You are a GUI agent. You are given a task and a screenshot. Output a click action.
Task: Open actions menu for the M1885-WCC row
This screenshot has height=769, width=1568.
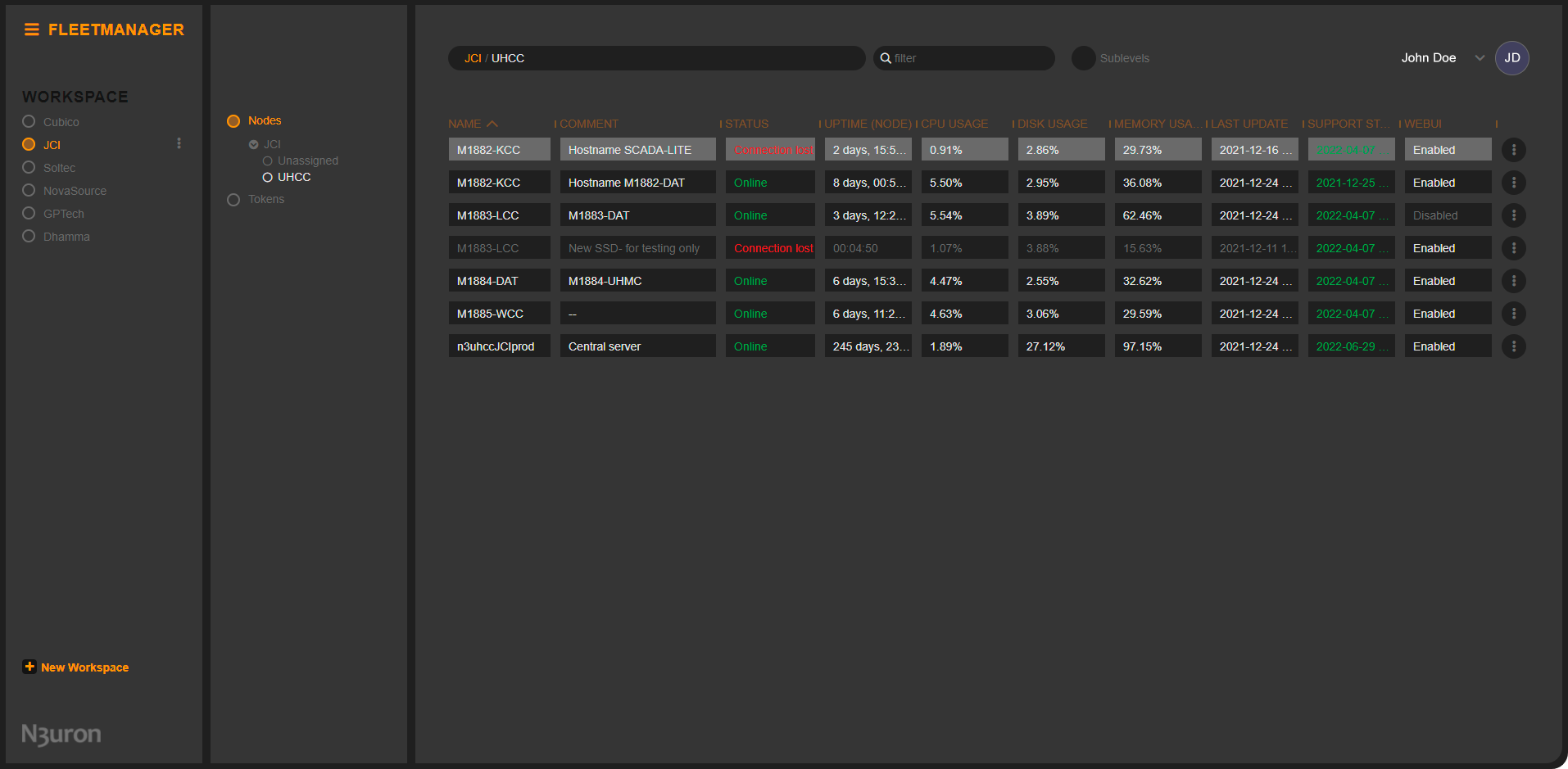(1514, 313)
